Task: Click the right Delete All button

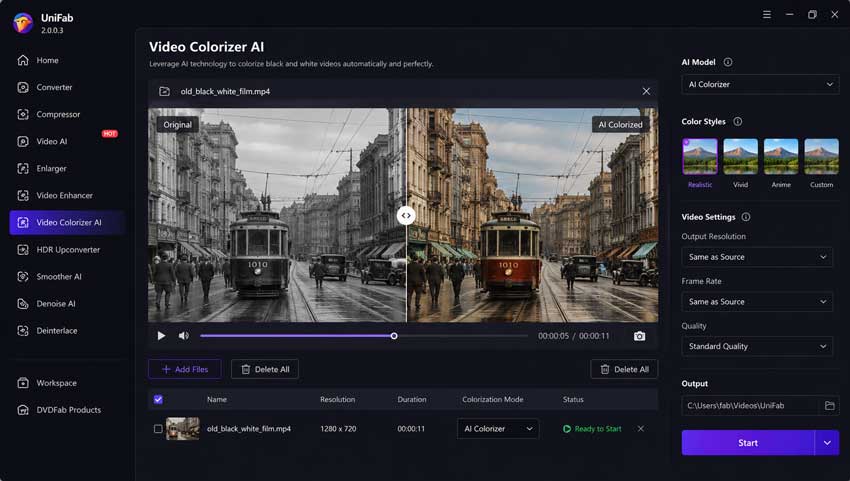Action: tap(624, 369)
